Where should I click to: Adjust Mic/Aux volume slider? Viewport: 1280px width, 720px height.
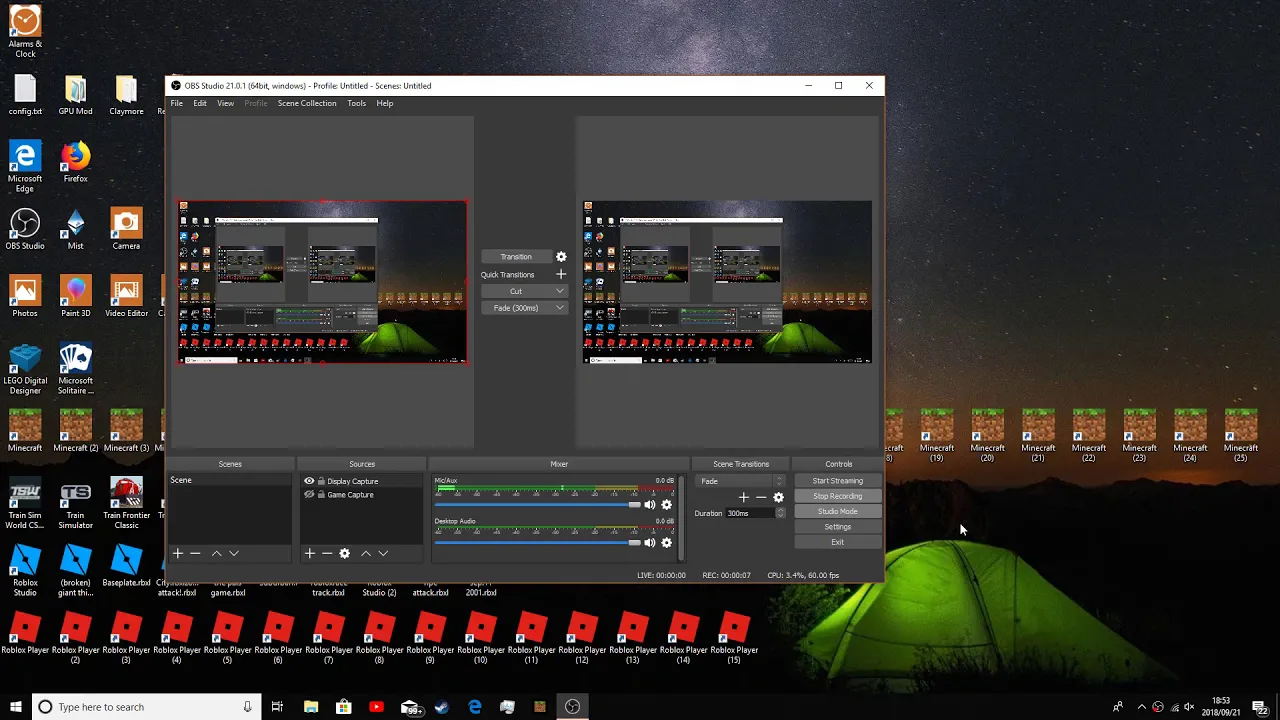[537, 505]
